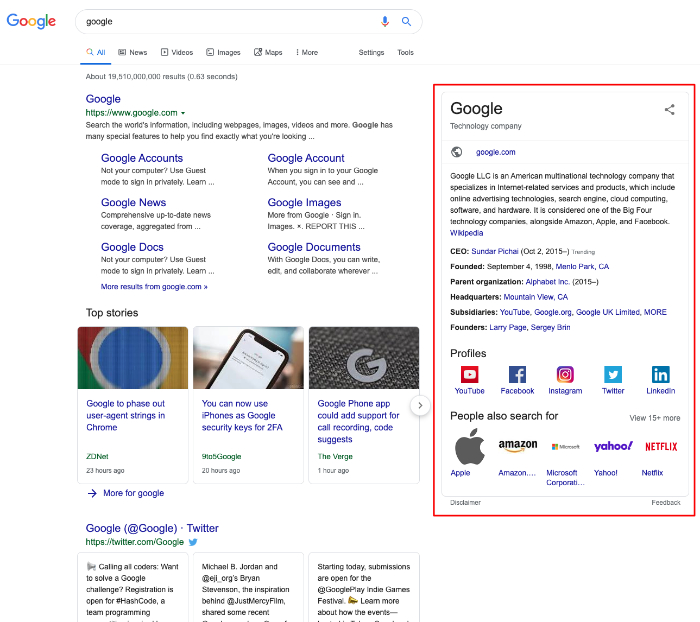Viewport: 700px width, 622px height.
Task: Open the Mountain View, CA headquarters link
Action: pyautogui.click(x=536, y=297)
